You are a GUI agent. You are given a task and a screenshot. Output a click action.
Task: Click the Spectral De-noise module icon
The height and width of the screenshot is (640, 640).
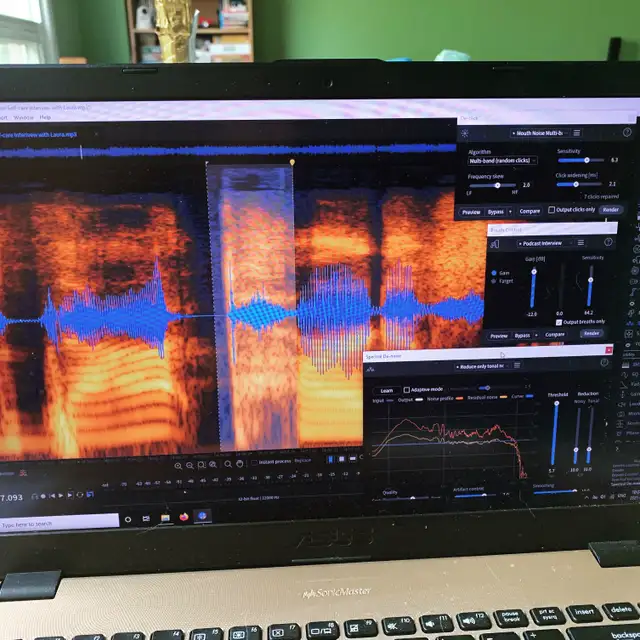371,369
